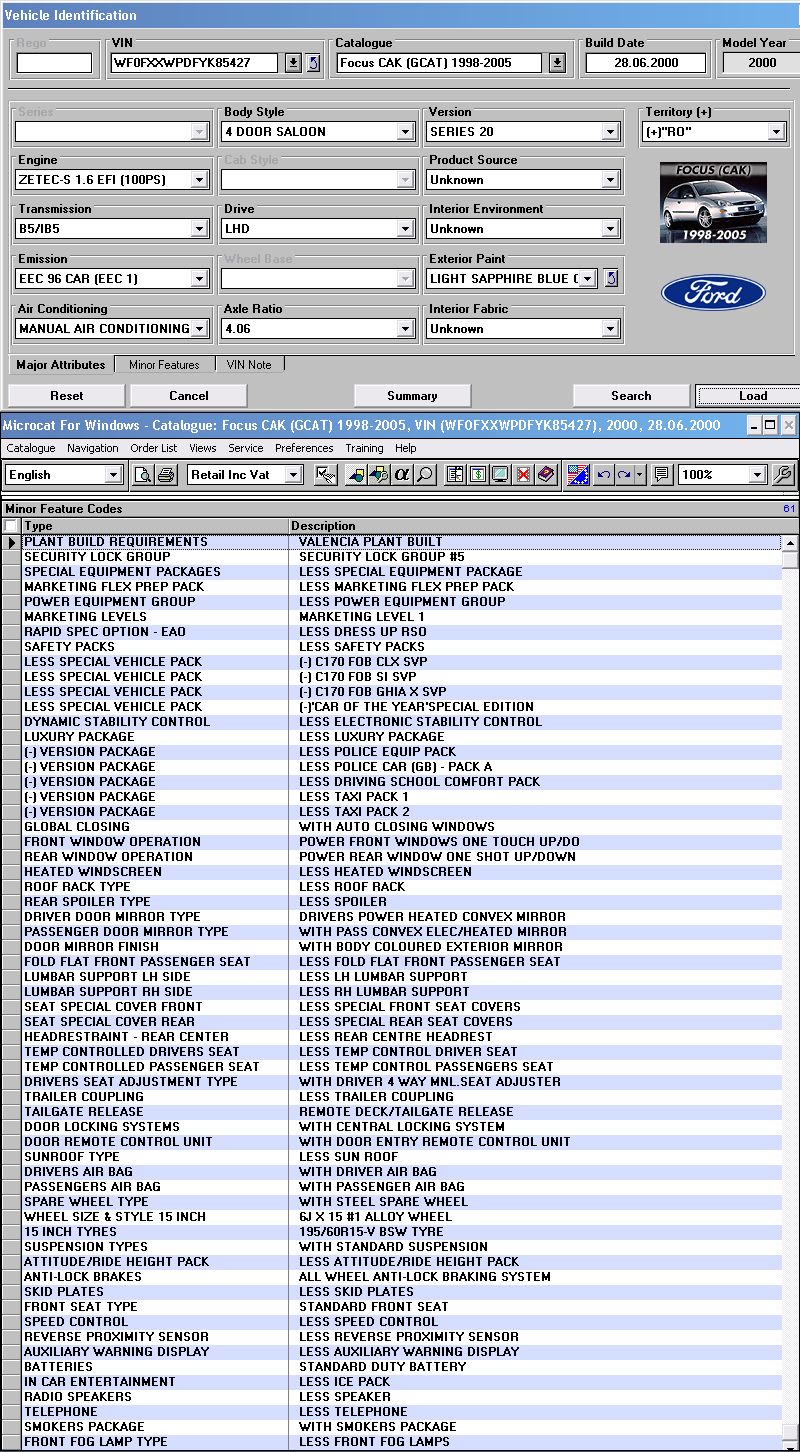The height and width of the screenshot is (1452, 800).
Task: Click the red X toolbar icon
Action: pyautogui.click(x=522, y=475)
